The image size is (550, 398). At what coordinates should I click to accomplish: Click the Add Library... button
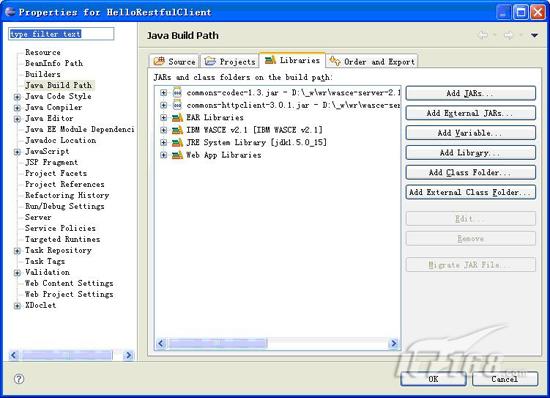click(x=470, y=153)
